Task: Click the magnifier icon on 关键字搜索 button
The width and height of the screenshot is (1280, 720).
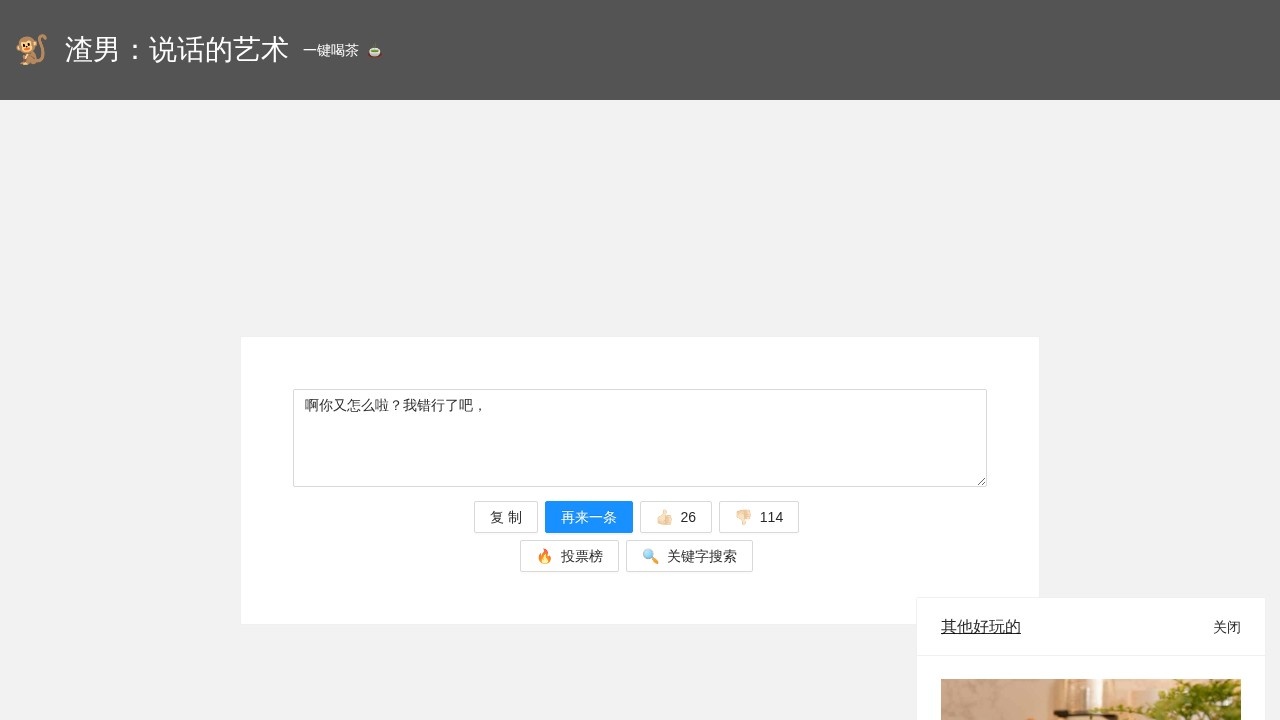Action: coord(650,556)
